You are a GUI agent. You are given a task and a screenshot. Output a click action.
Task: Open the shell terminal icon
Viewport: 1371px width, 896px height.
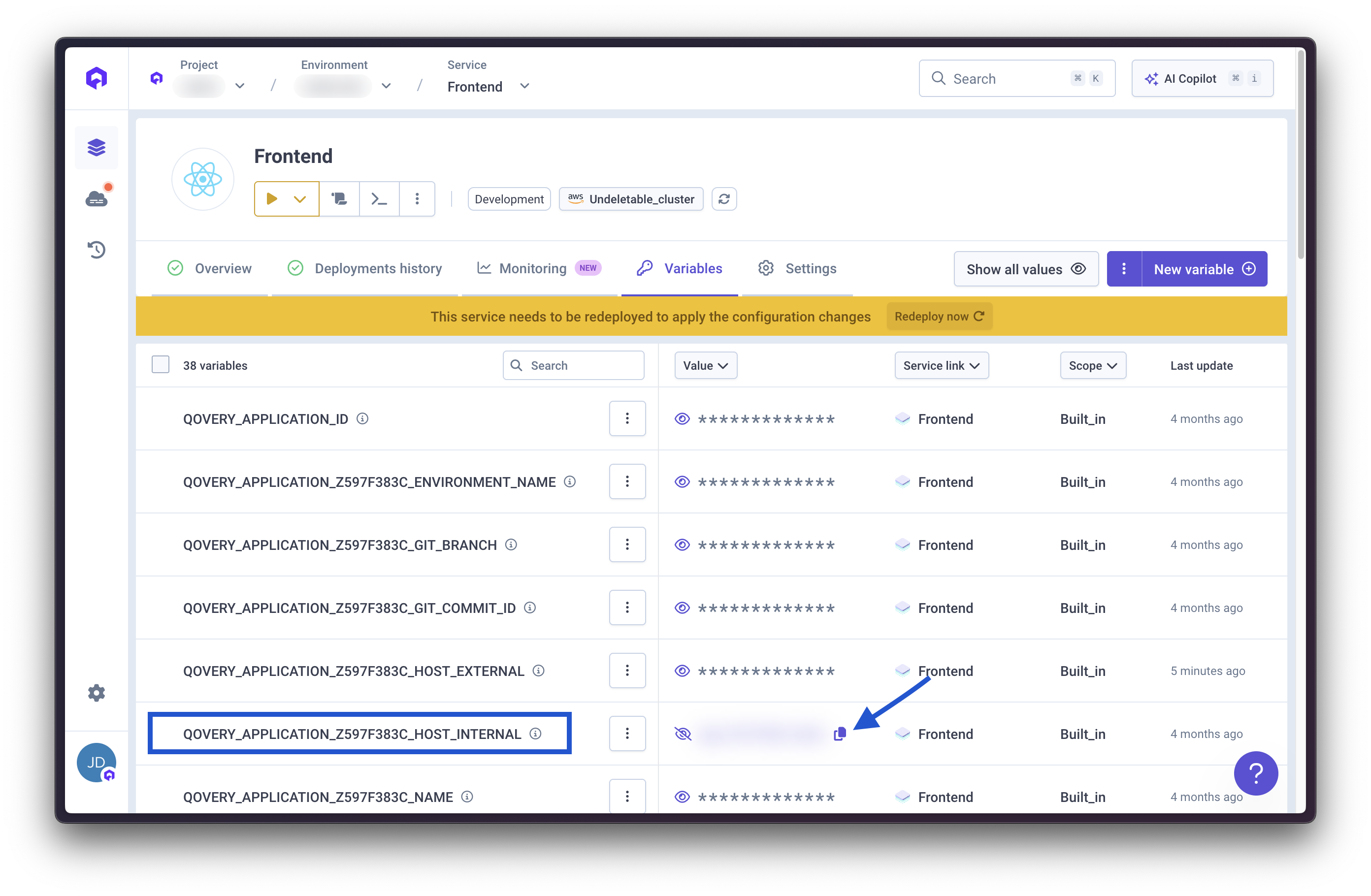pyautogui.click(x=379, y=199)
